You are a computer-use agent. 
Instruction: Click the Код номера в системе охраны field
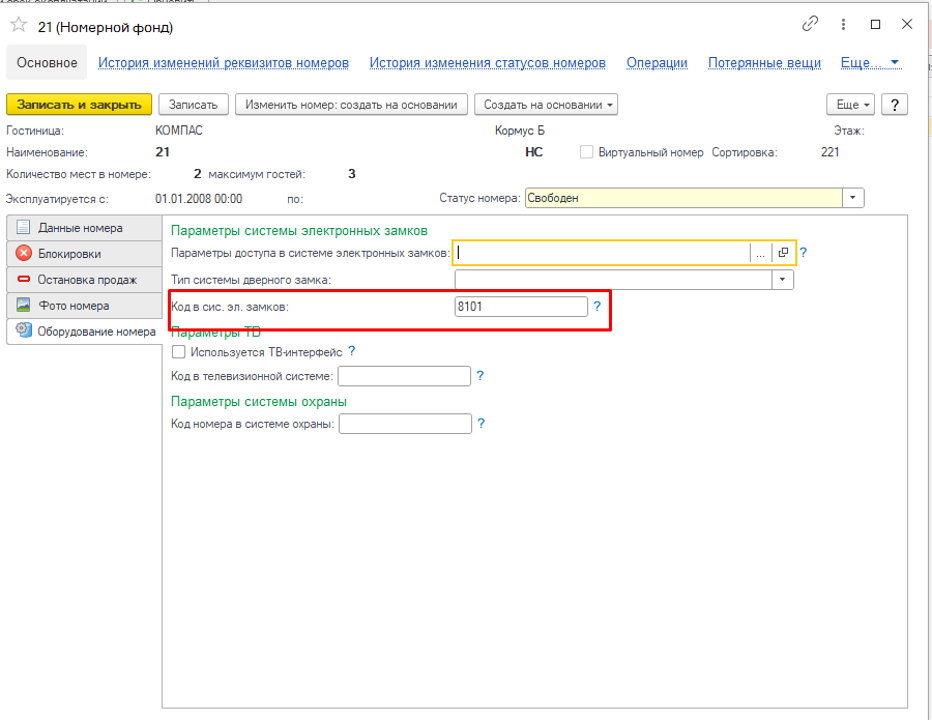click(405, 423)
